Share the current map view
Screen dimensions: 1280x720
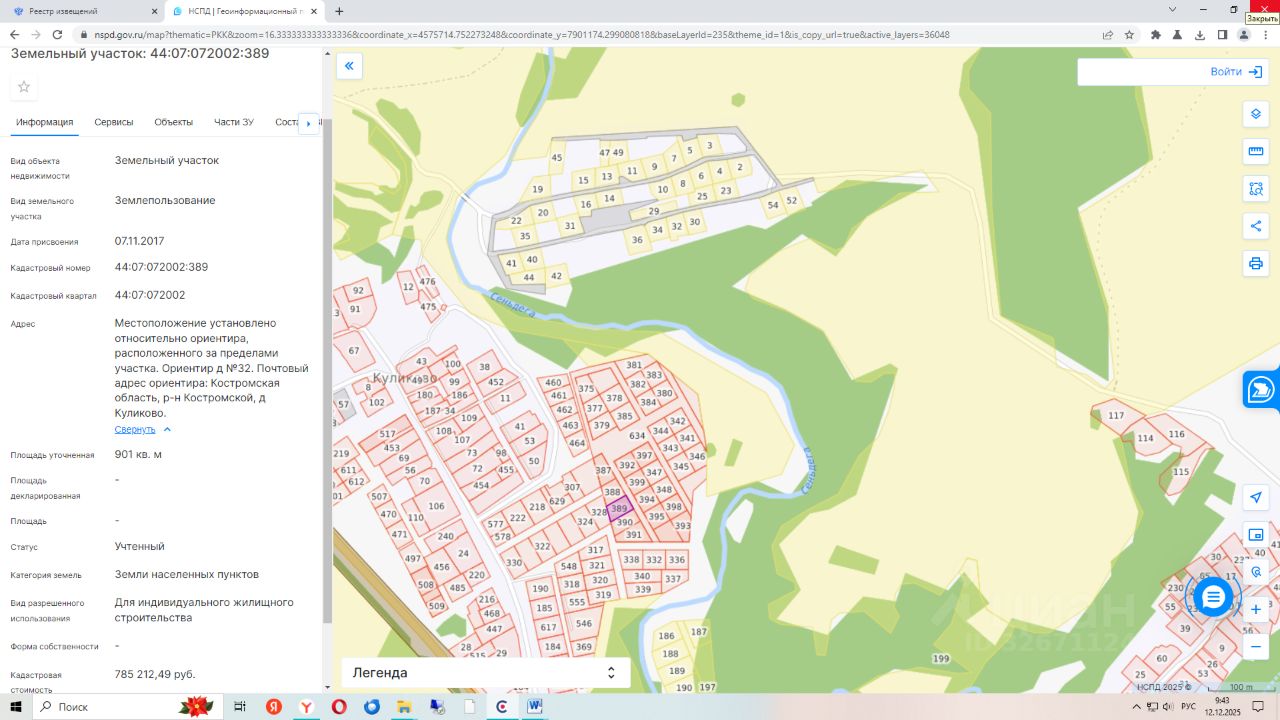coord(1256,226)
